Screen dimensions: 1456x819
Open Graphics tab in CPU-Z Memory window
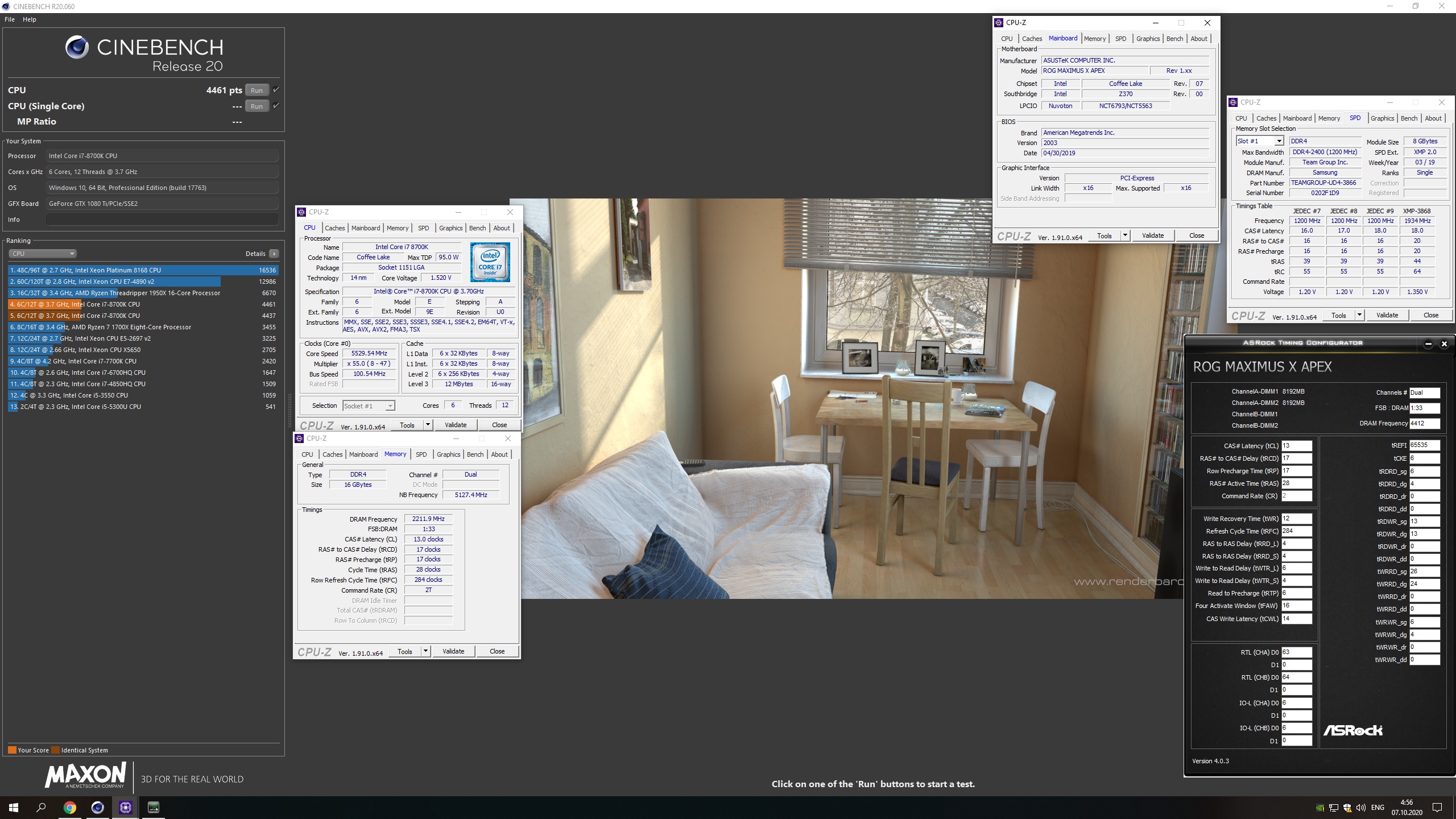pyautogui.click(x=449, y=454)
